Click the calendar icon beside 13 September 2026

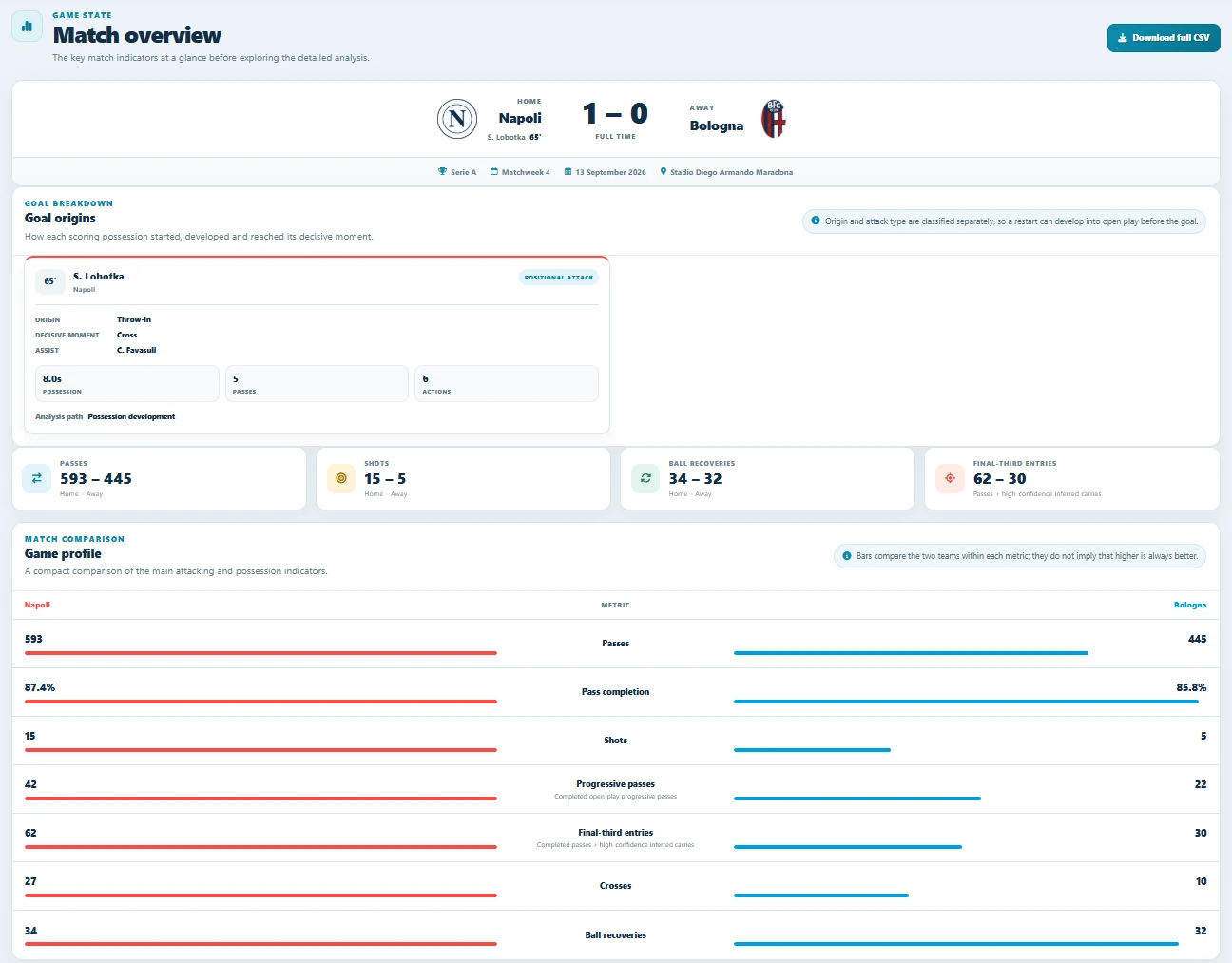click(568, 172)
